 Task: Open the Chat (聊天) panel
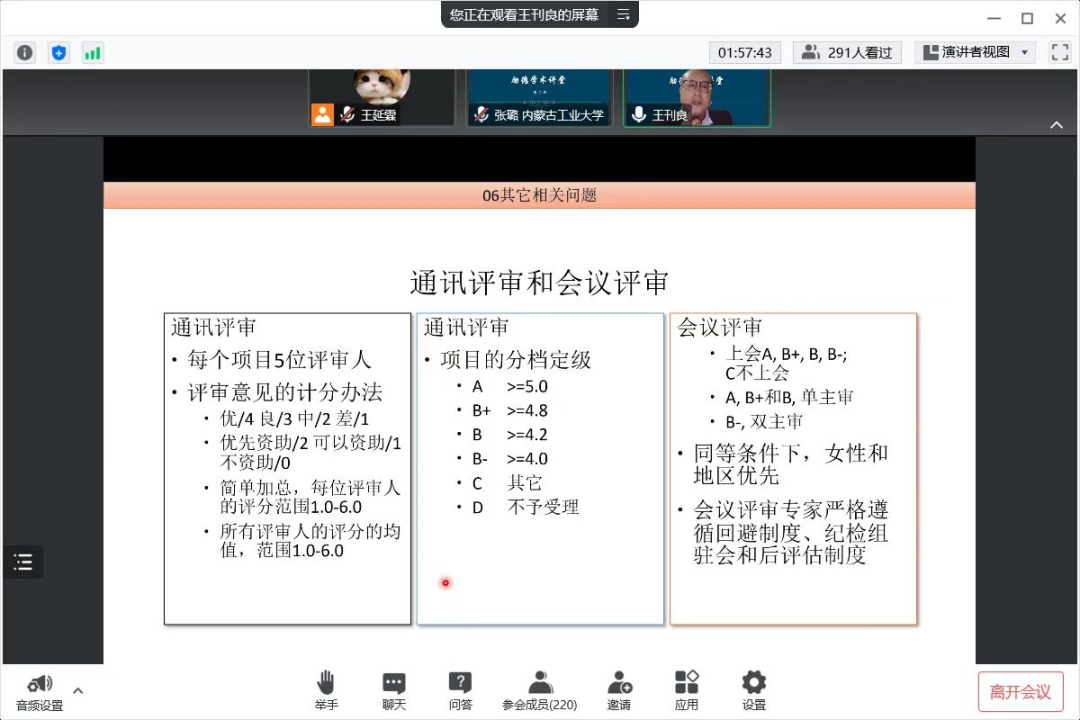point(394,690)
